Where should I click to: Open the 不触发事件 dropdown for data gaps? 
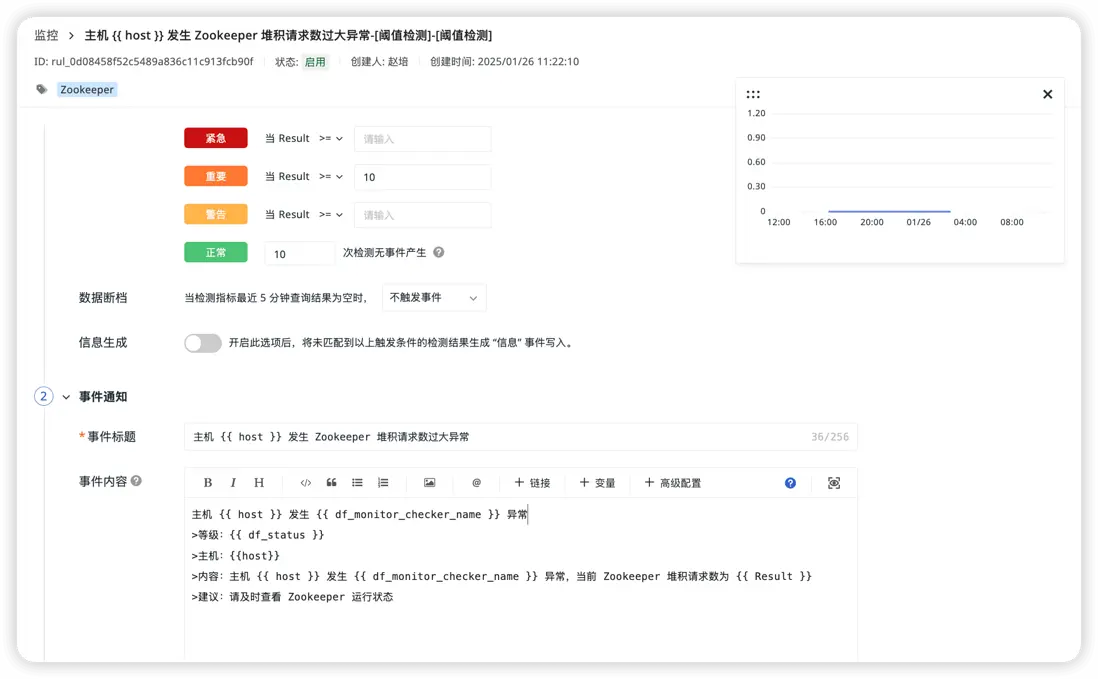pyautogui.click(x=433, y=297)
